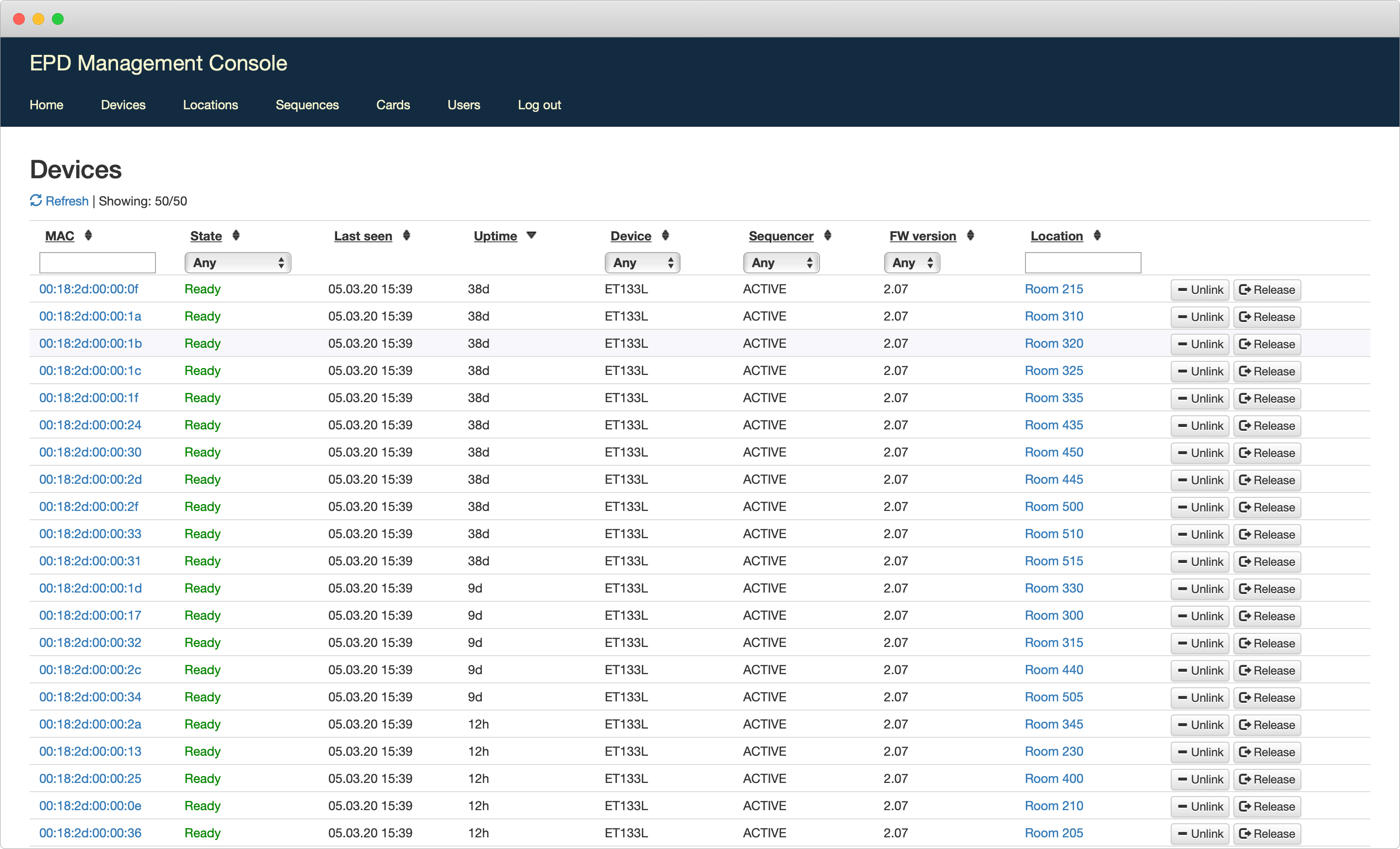Unlink the device in Room 215

[1199, 290]
